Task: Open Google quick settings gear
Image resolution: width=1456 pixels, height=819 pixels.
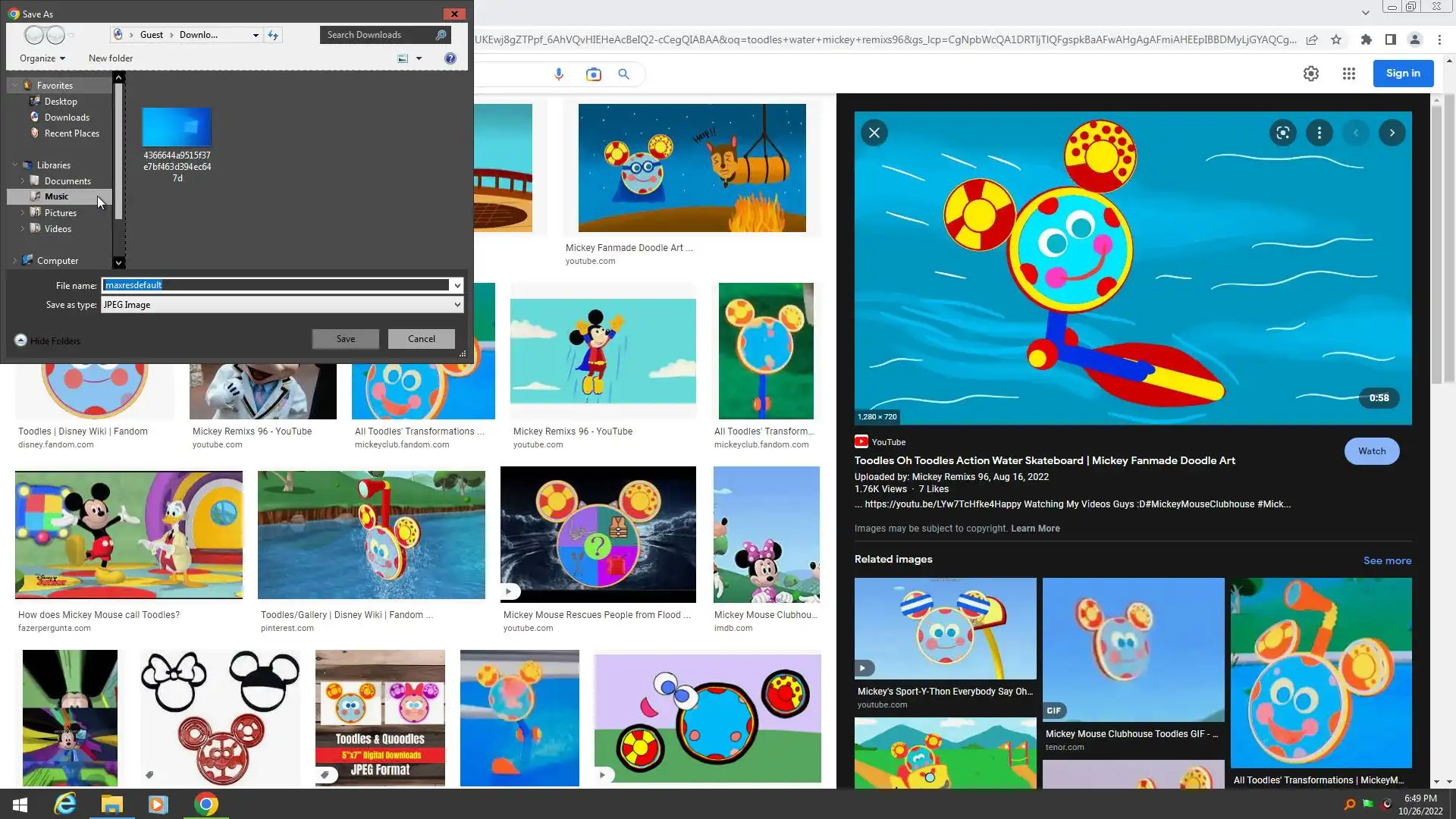Action: (x=1310, y=74)
